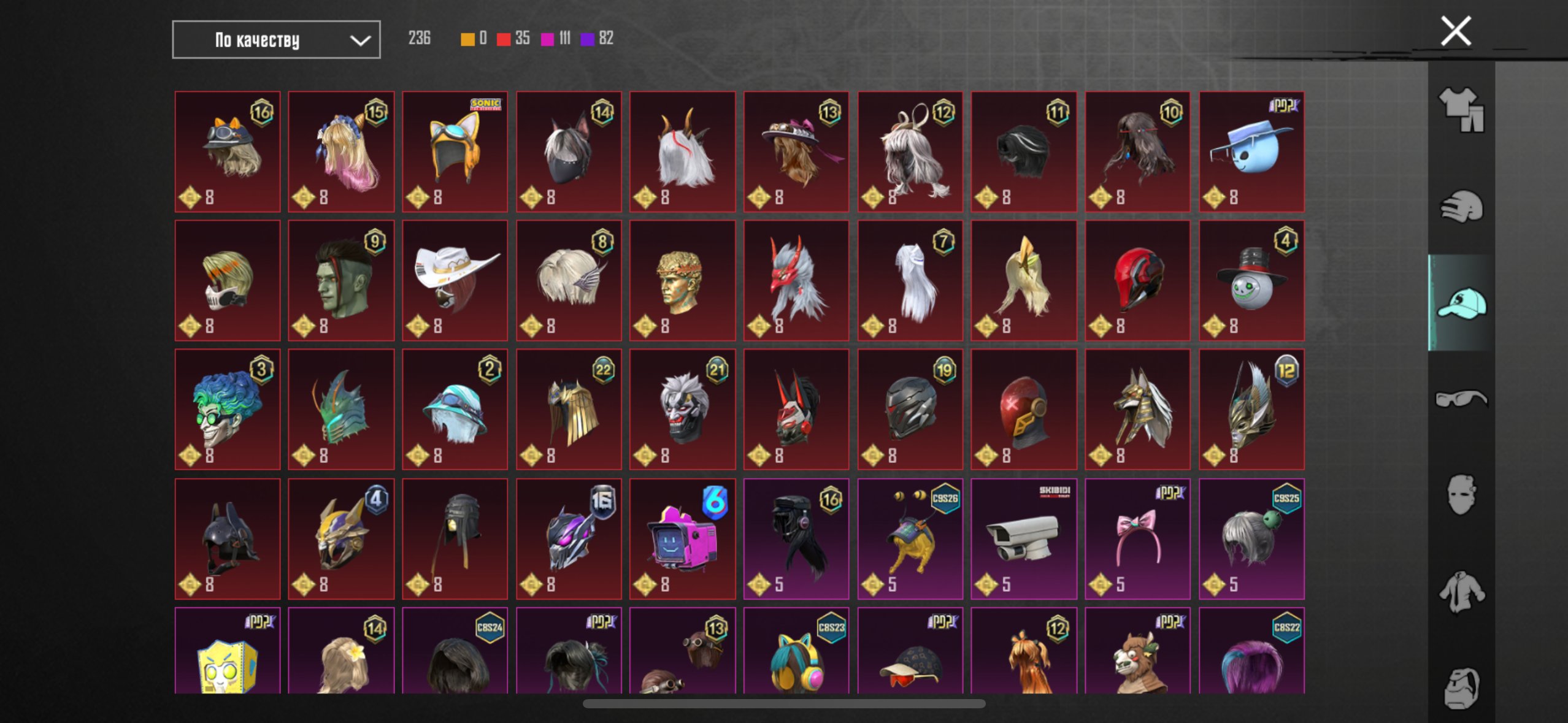1568x723 pixels.
Task: Pick the white cowboy hat item
Action: [x=455, y=281]
